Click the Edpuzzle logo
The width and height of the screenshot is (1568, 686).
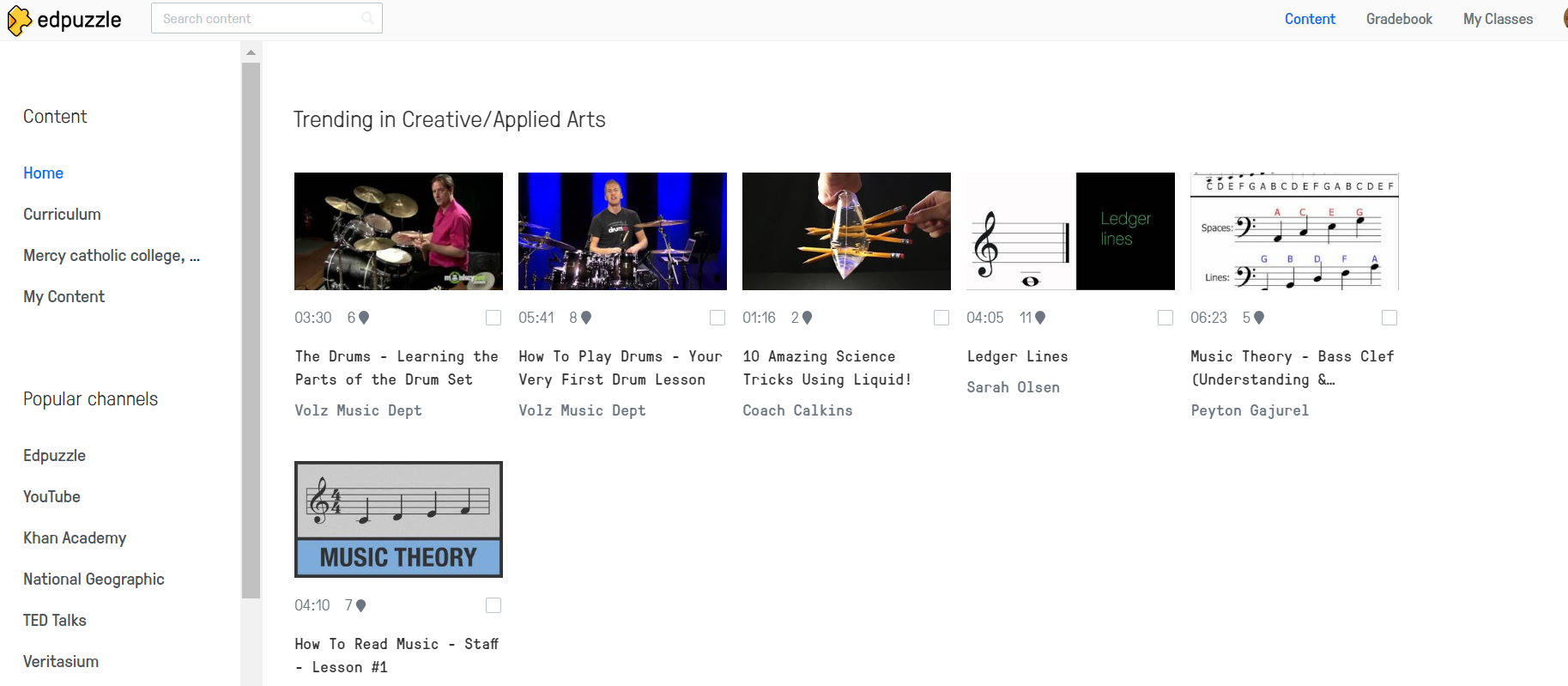point(64,20)
